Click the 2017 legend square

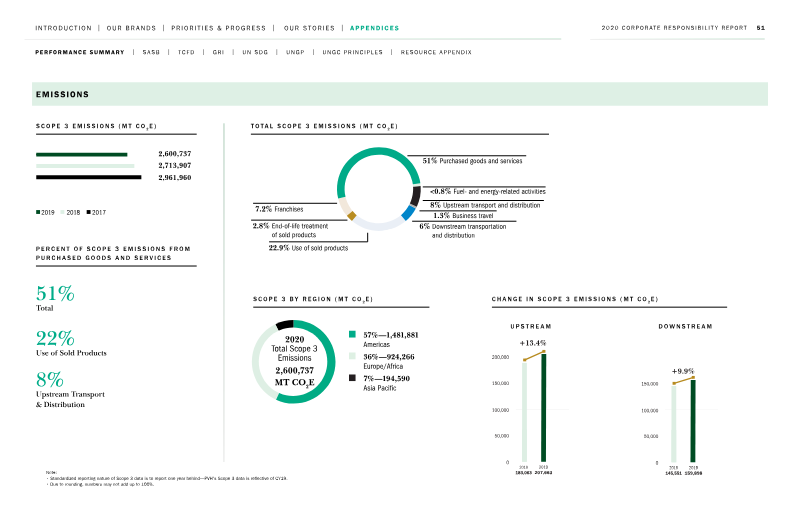[x=89, y=212]
